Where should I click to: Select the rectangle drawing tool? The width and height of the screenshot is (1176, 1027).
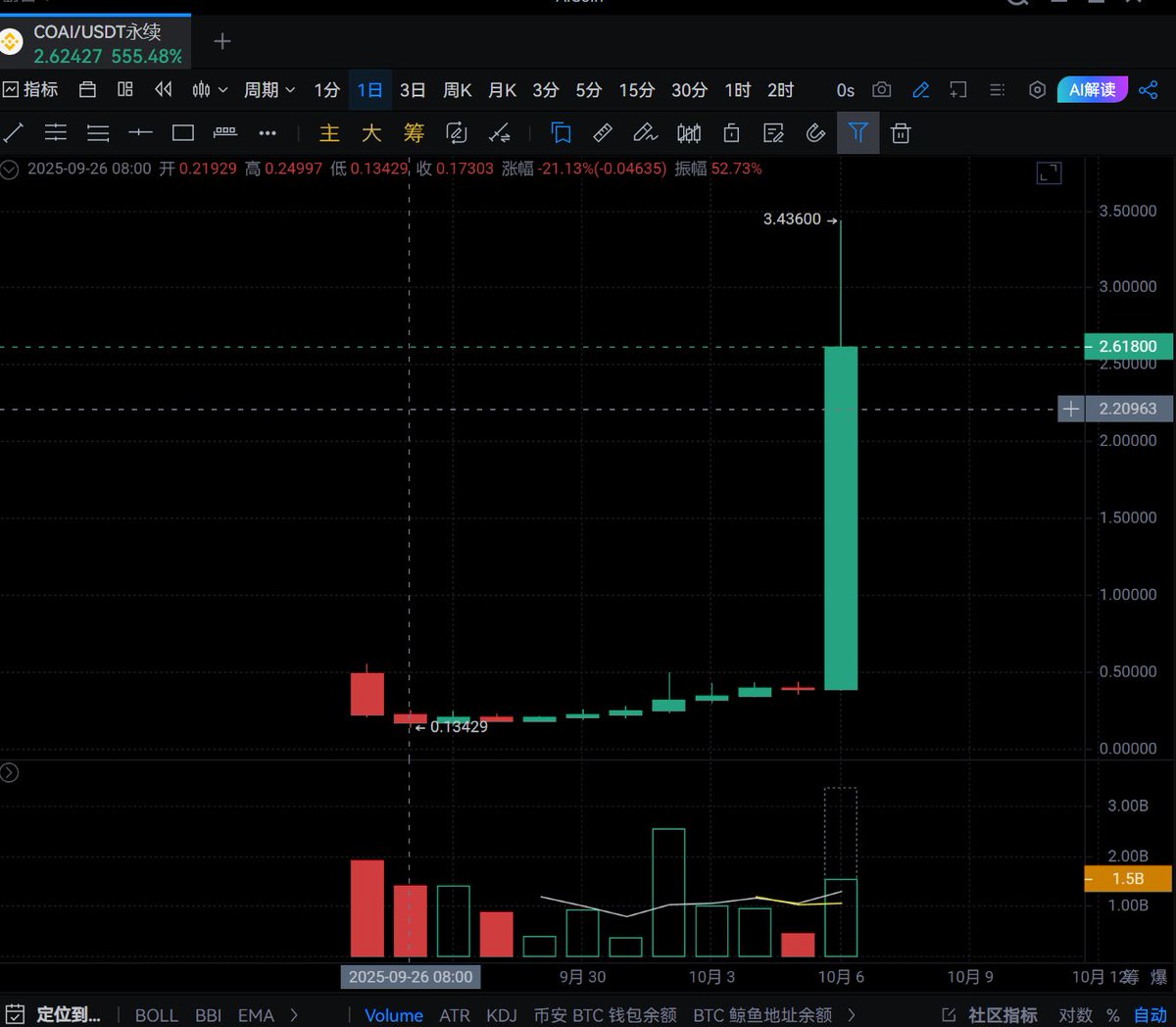coord(183,133)
